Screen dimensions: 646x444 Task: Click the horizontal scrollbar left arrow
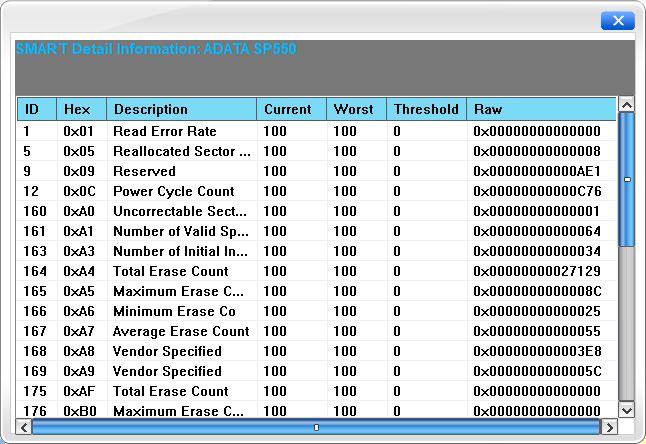point(24,427)
